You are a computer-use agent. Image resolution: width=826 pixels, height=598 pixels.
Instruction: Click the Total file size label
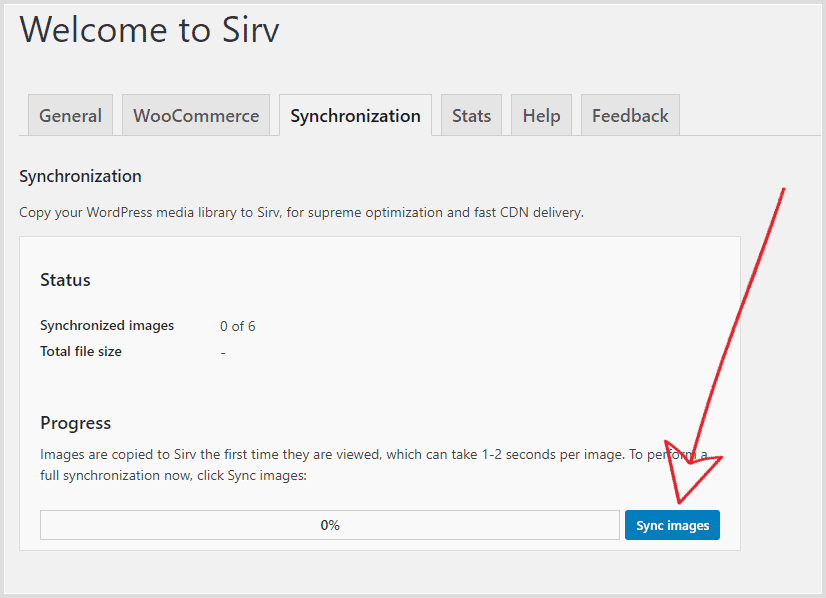point(81,351)
